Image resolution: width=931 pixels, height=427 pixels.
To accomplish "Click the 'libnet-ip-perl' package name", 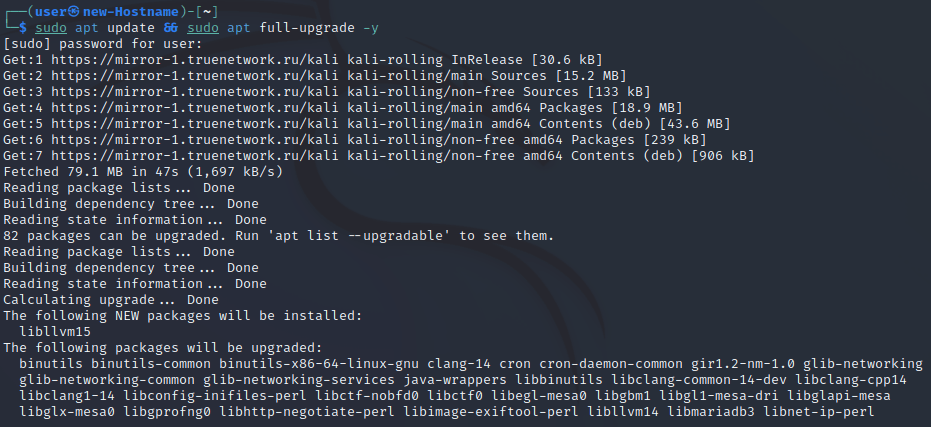I will [819, 412].
